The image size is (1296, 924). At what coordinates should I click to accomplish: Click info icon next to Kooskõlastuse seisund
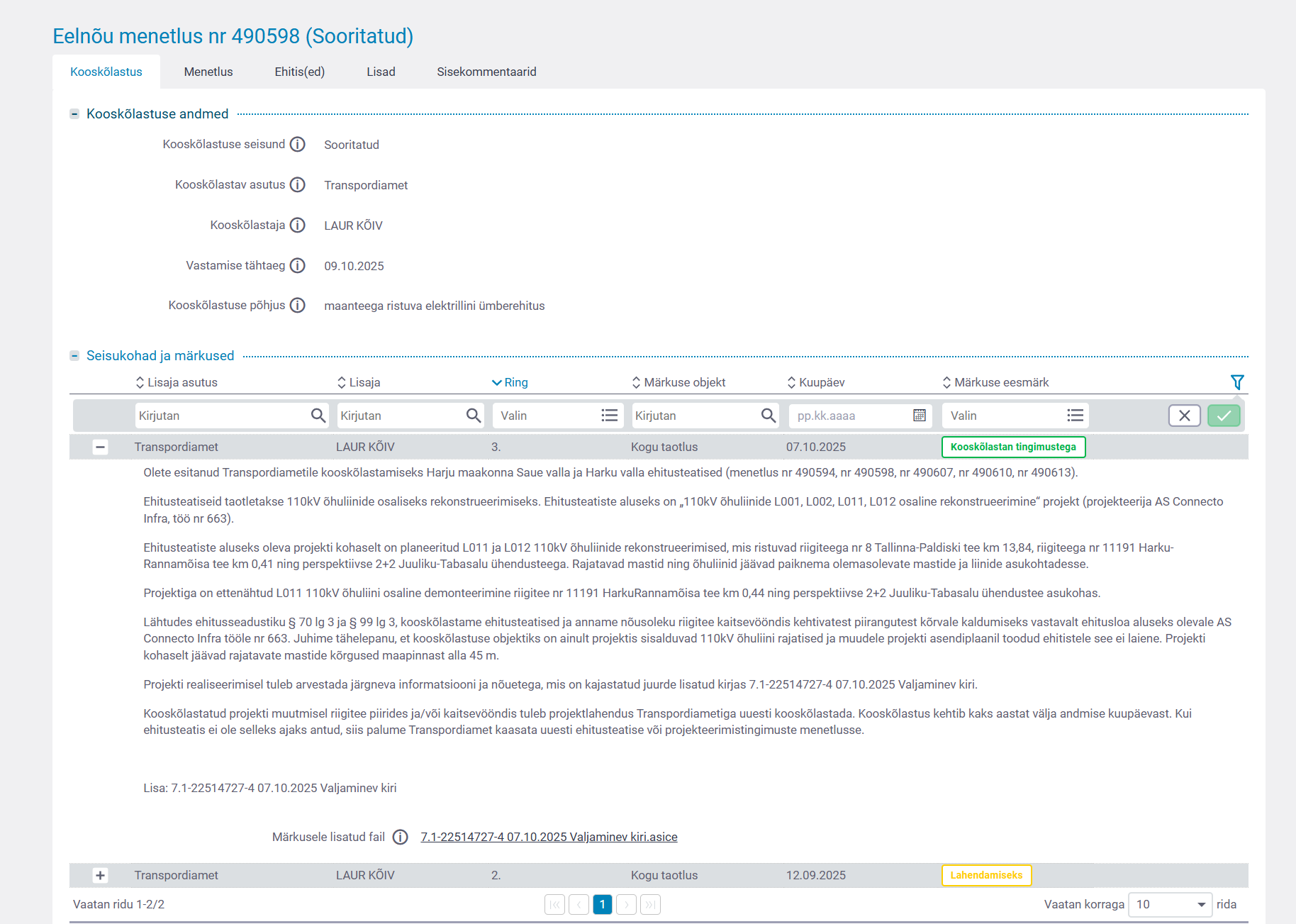click(298, 145)
